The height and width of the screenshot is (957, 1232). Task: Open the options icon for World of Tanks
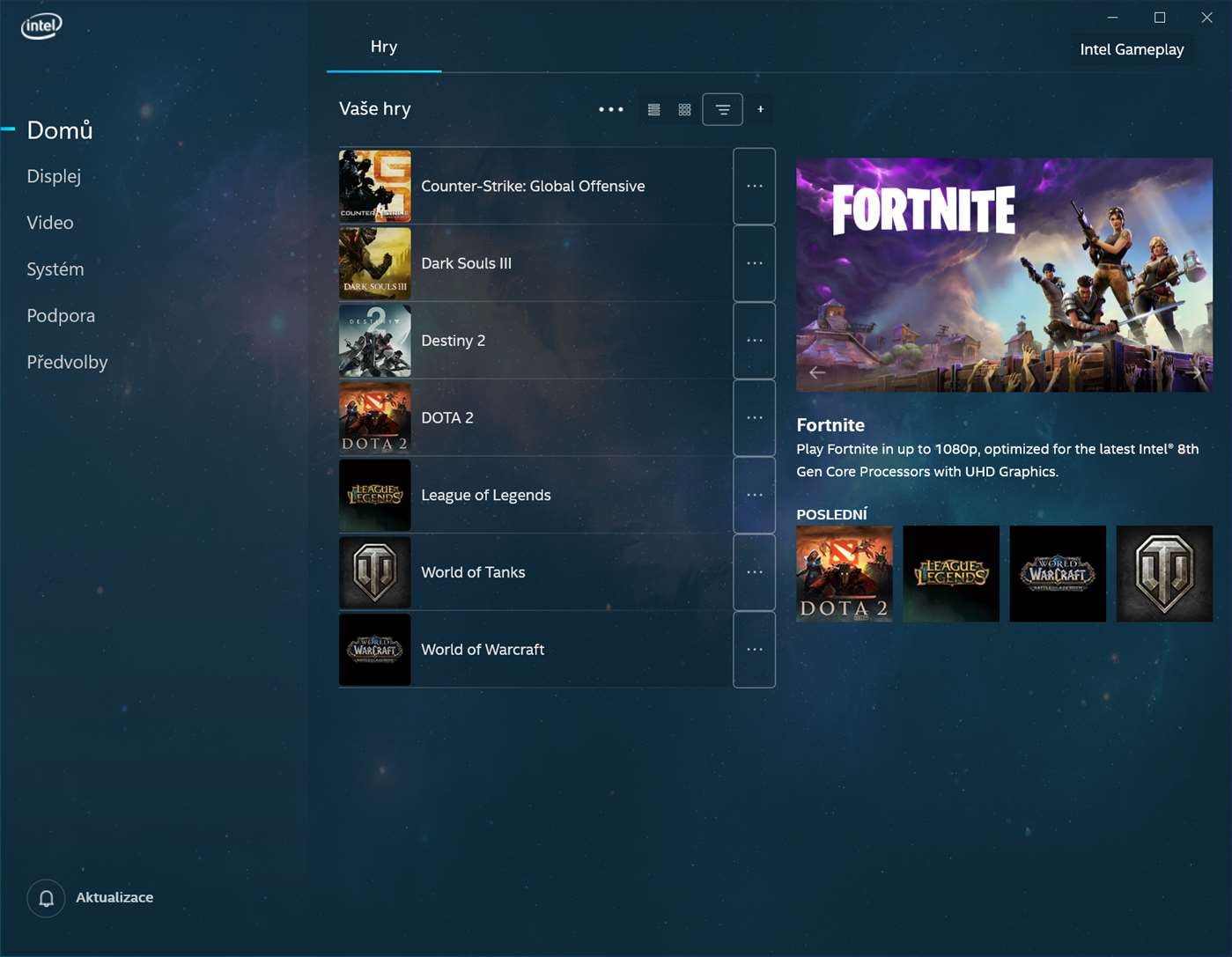[754, 571]
